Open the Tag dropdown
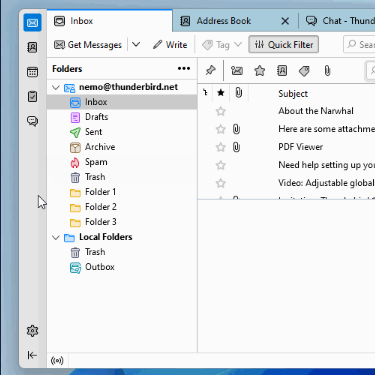375x375 pixels. 222,45
